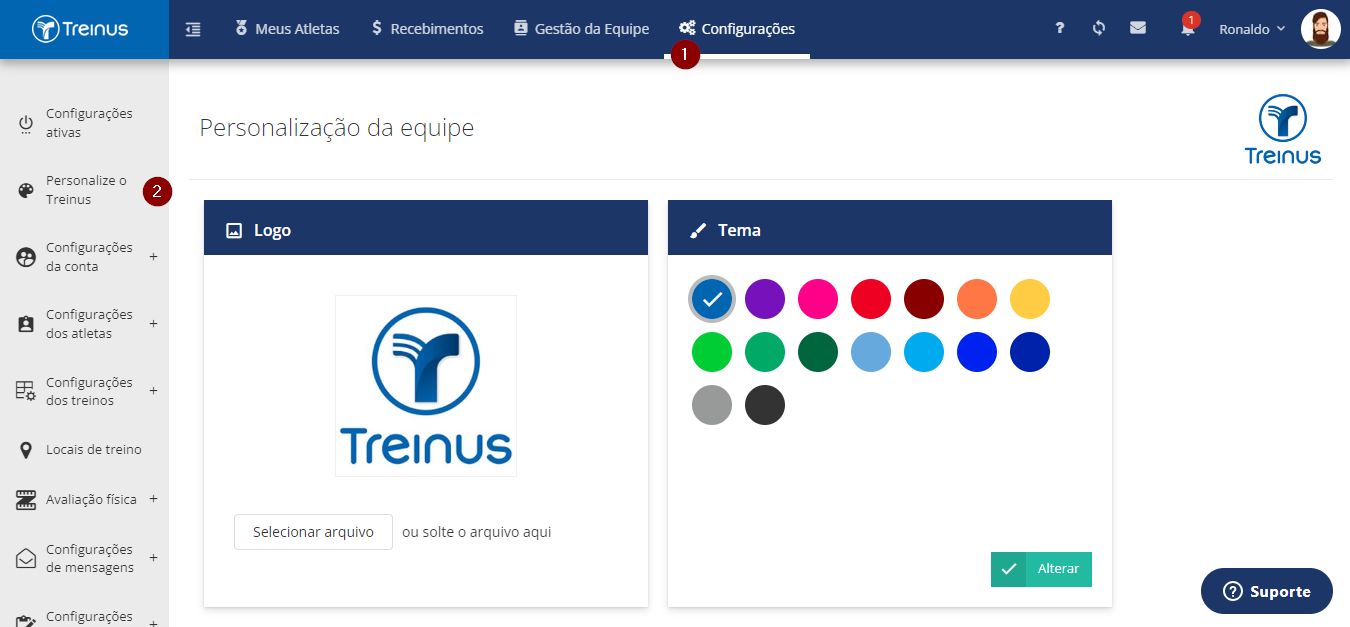This screenshot has width=1350, height=627.
Task: Select the dark maroon theme color
Action: pyautogui.click(x=924, y=299)
